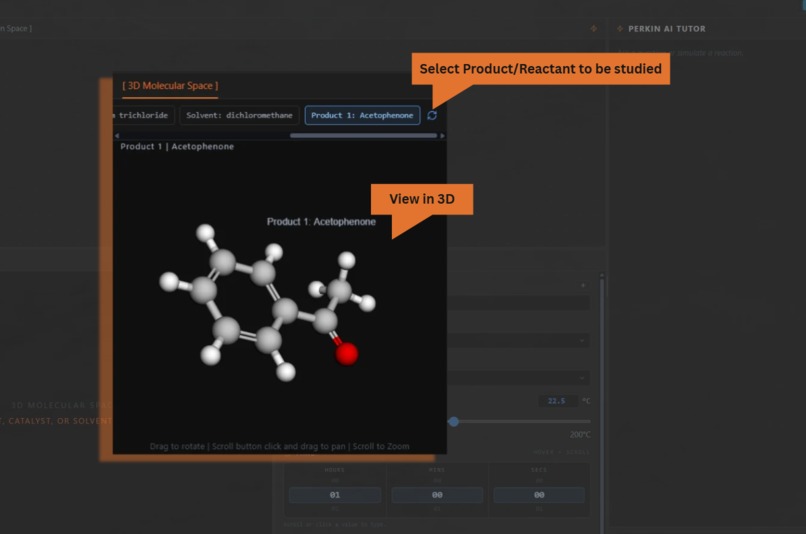The height and width of the screenshot is (534, 806).
Task: Click the 'Product 1 | Acetophenone' label
Action: (177, 146)
